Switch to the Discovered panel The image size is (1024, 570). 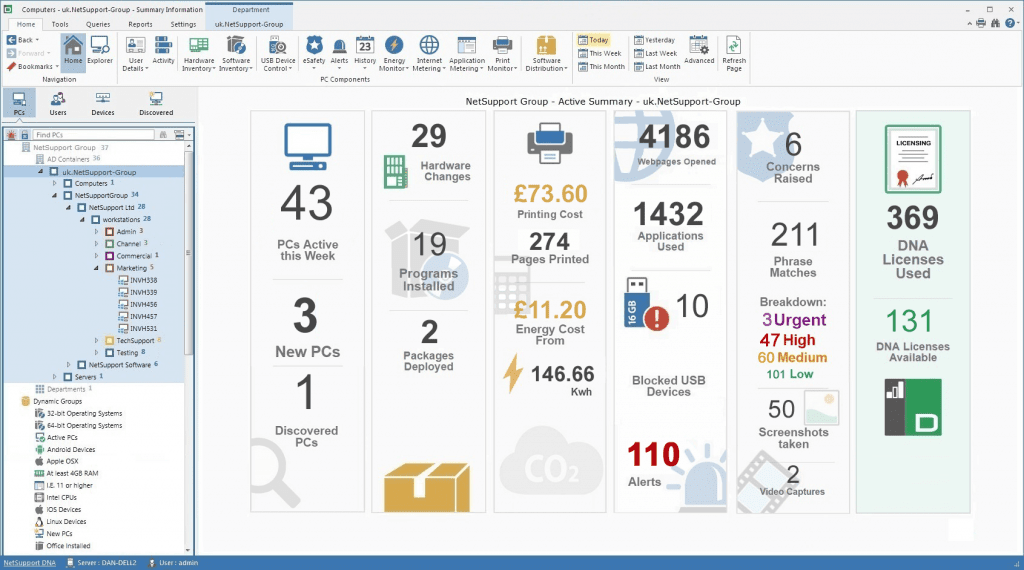coord(156,104)
